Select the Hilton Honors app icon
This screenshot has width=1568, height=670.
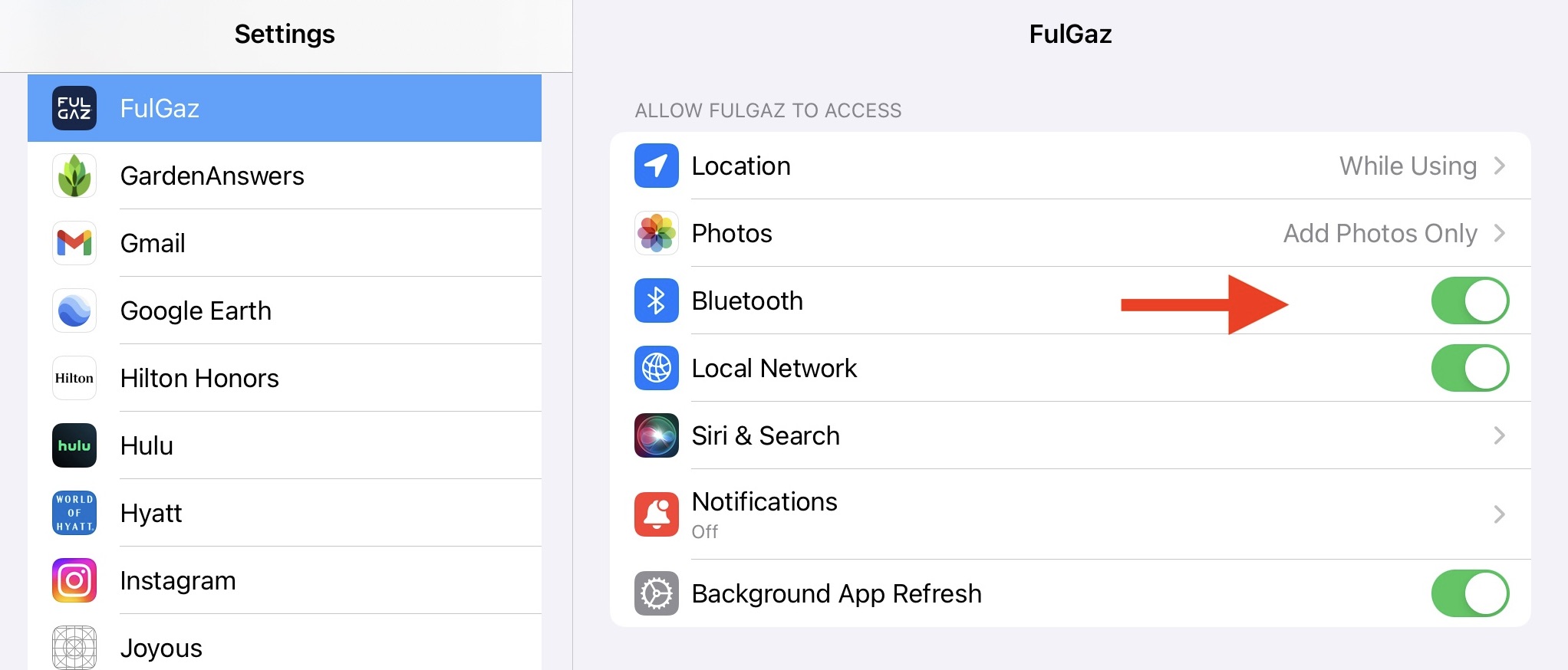(x=74, y=378)
